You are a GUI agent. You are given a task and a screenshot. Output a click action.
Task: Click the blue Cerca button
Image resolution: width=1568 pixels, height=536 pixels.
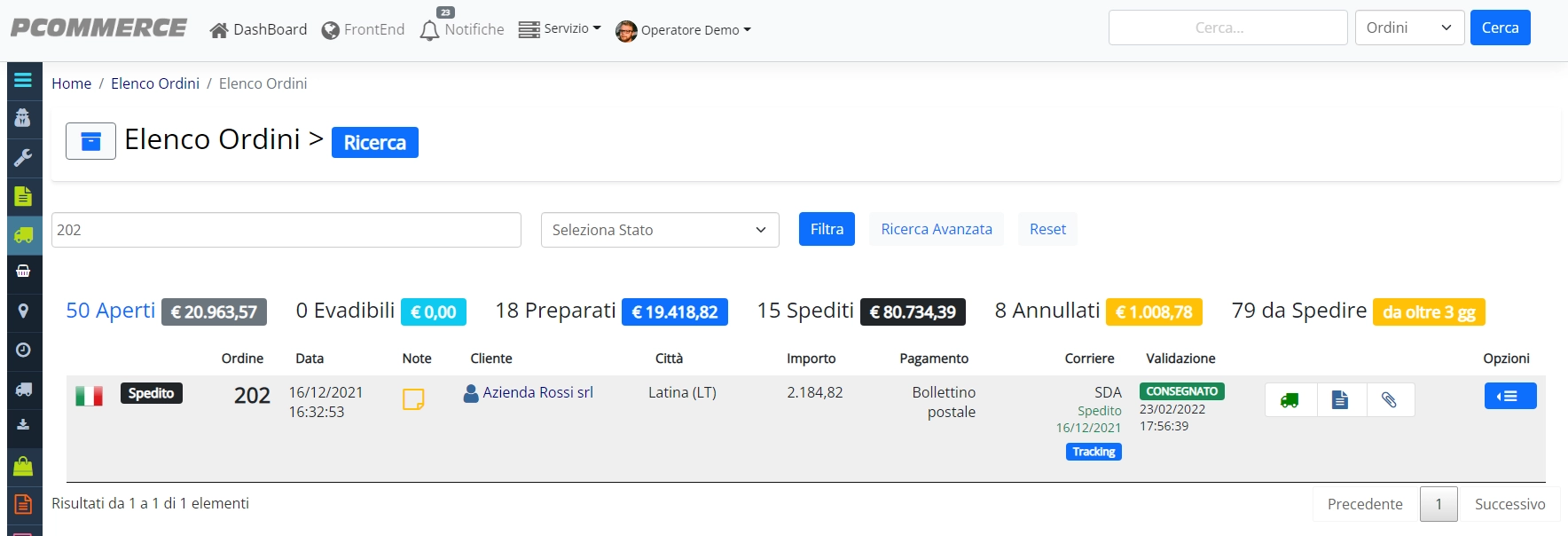point(1500,28)
